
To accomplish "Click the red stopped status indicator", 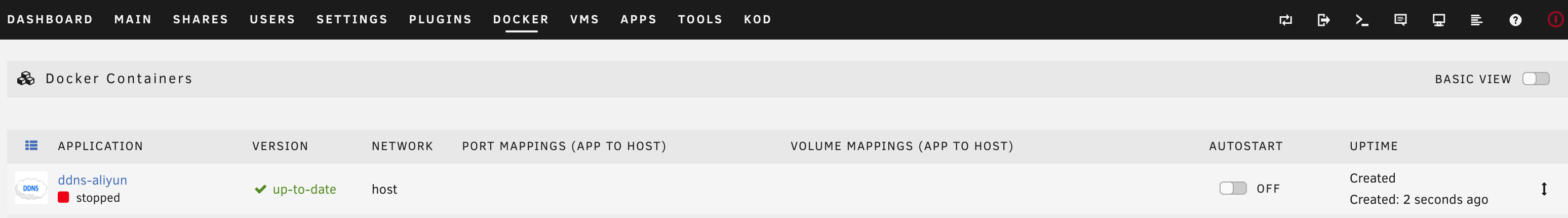I will 63,197.
